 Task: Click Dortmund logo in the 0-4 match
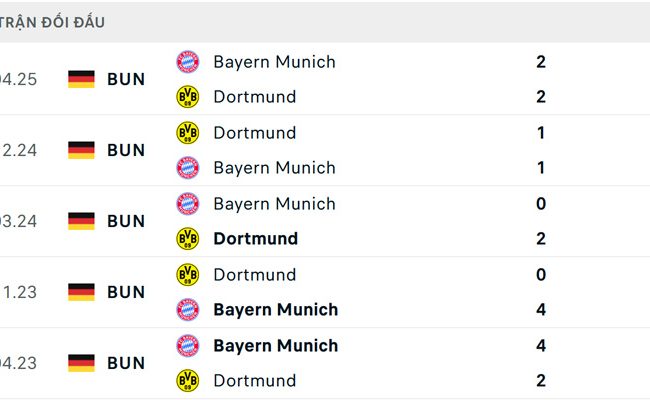[187, 275]
